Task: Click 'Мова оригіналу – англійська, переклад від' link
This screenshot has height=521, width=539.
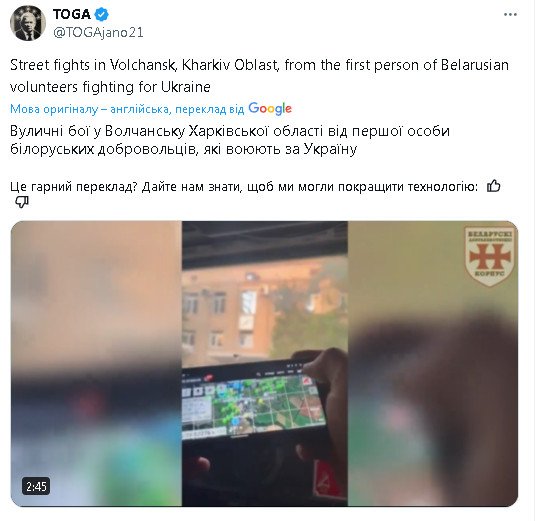Action: (127, 109)
